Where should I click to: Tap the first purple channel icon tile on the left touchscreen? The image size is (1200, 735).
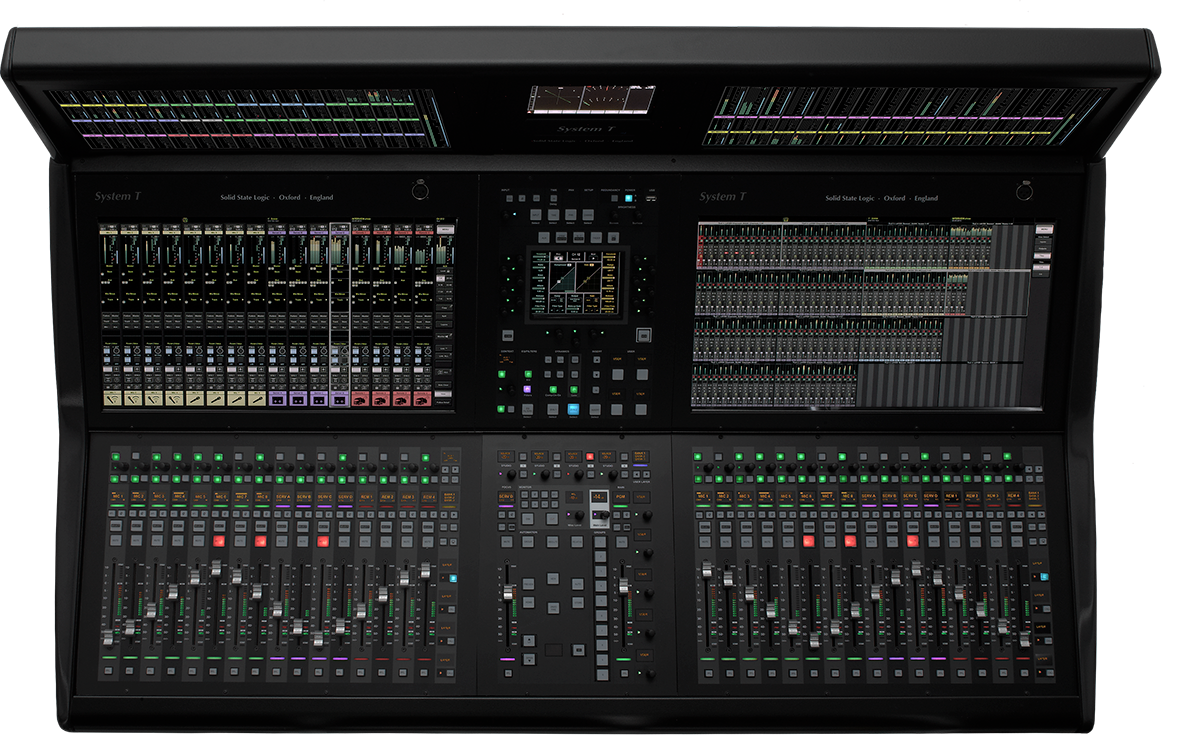coord(276,398)
